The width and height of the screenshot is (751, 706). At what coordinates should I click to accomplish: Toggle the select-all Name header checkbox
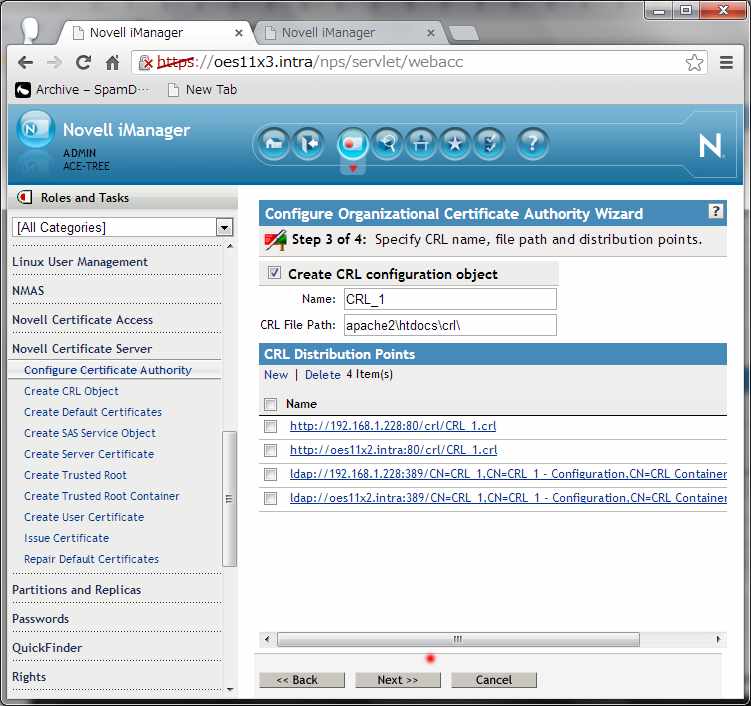[271, 404]
